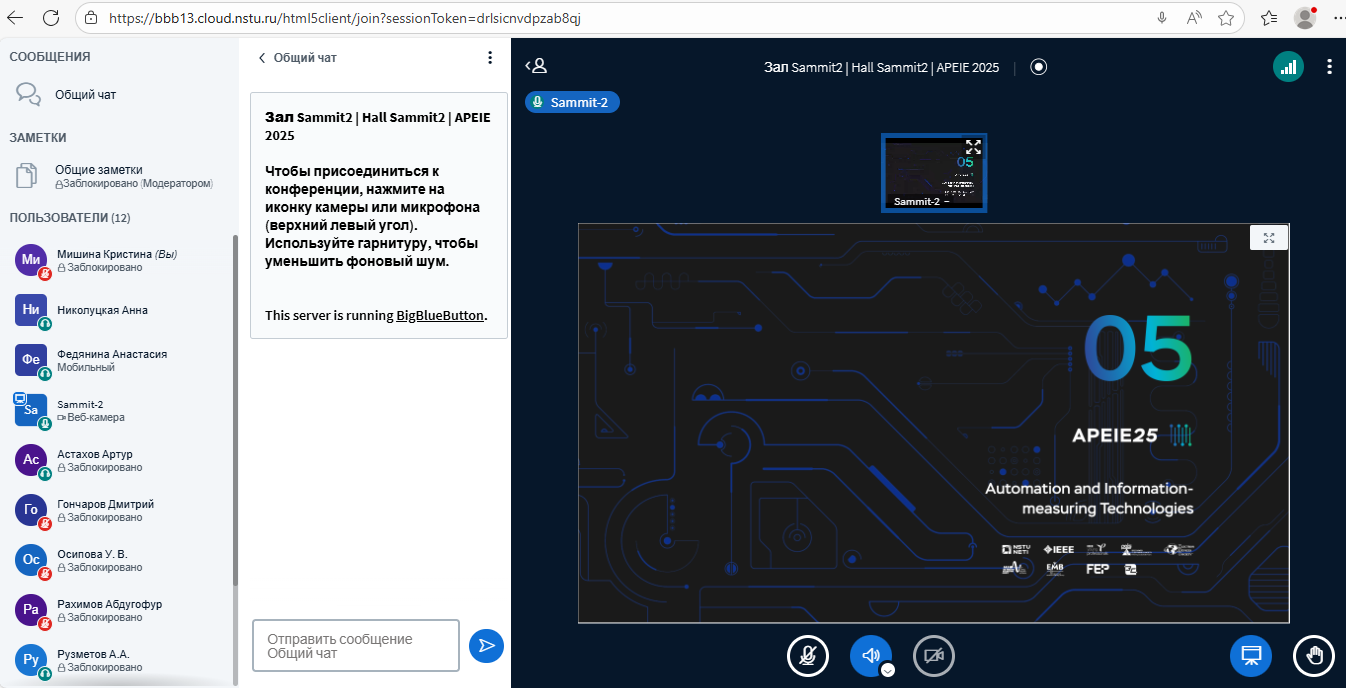Toggle audio speaker button

tap(870, 655)
